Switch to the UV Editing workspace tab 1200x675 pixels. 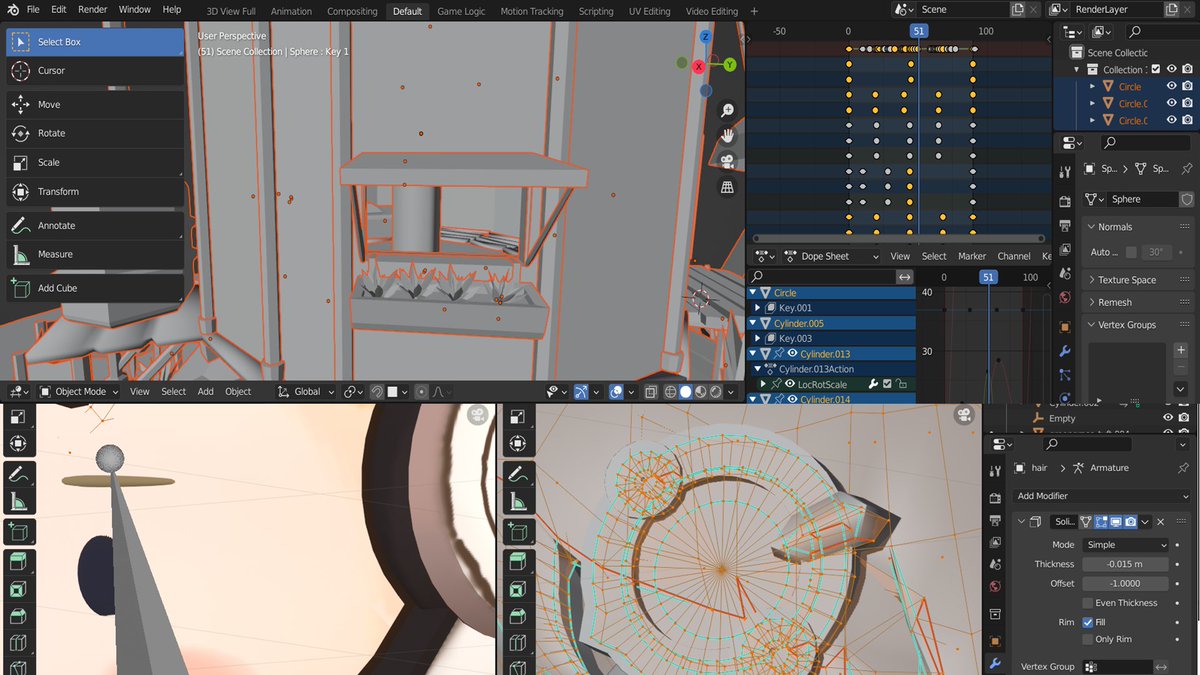pyautogui.click(x=649, y=11)
